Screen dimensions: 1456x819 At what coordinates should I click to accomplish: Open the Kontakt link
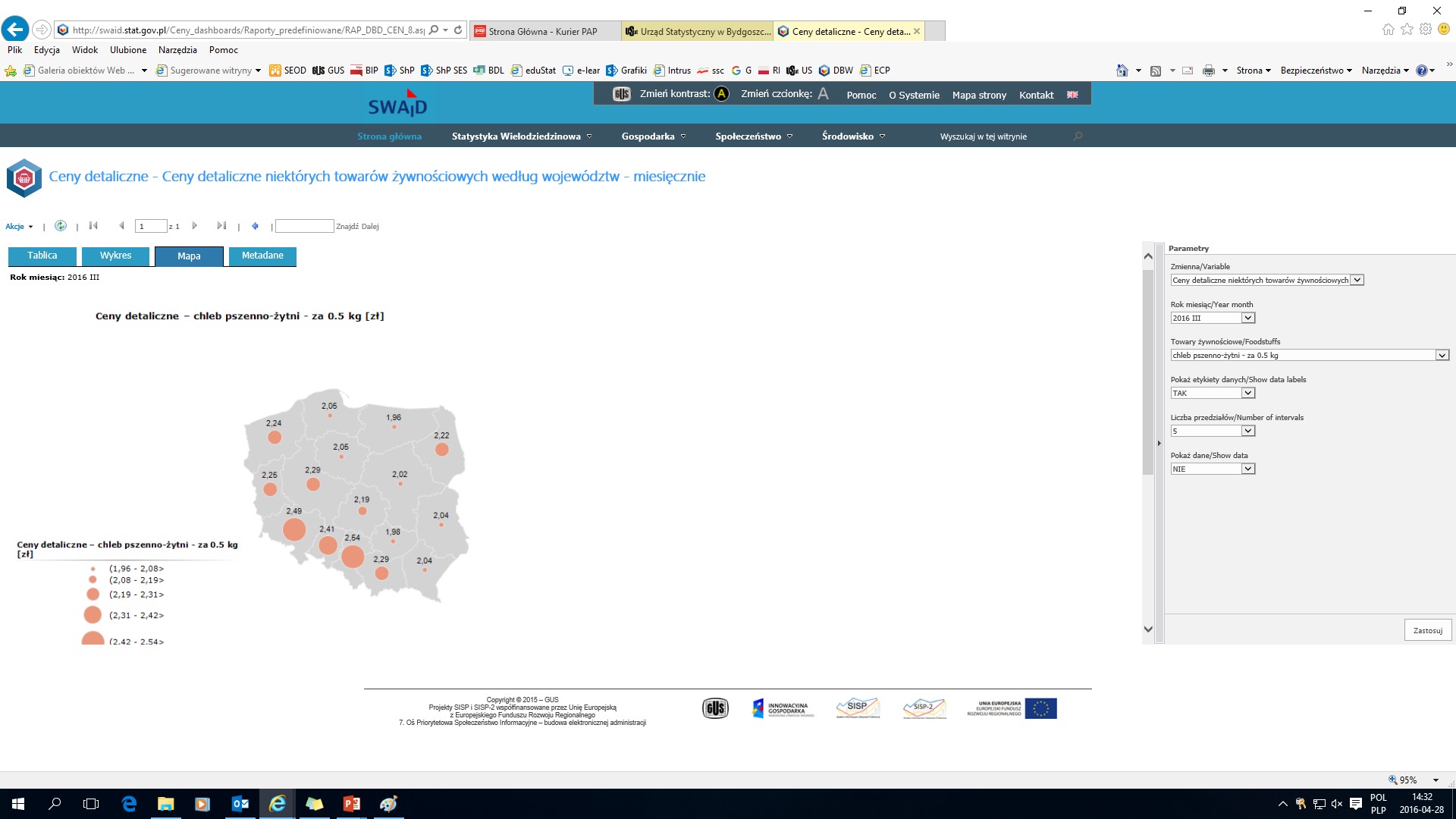[x=1036, y=95]
